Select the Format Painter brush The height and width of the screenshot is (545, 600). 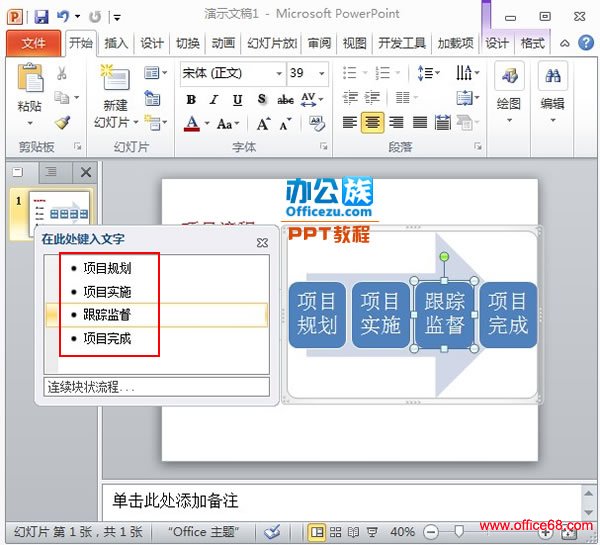pyautogui.click(x=62, y=122)
